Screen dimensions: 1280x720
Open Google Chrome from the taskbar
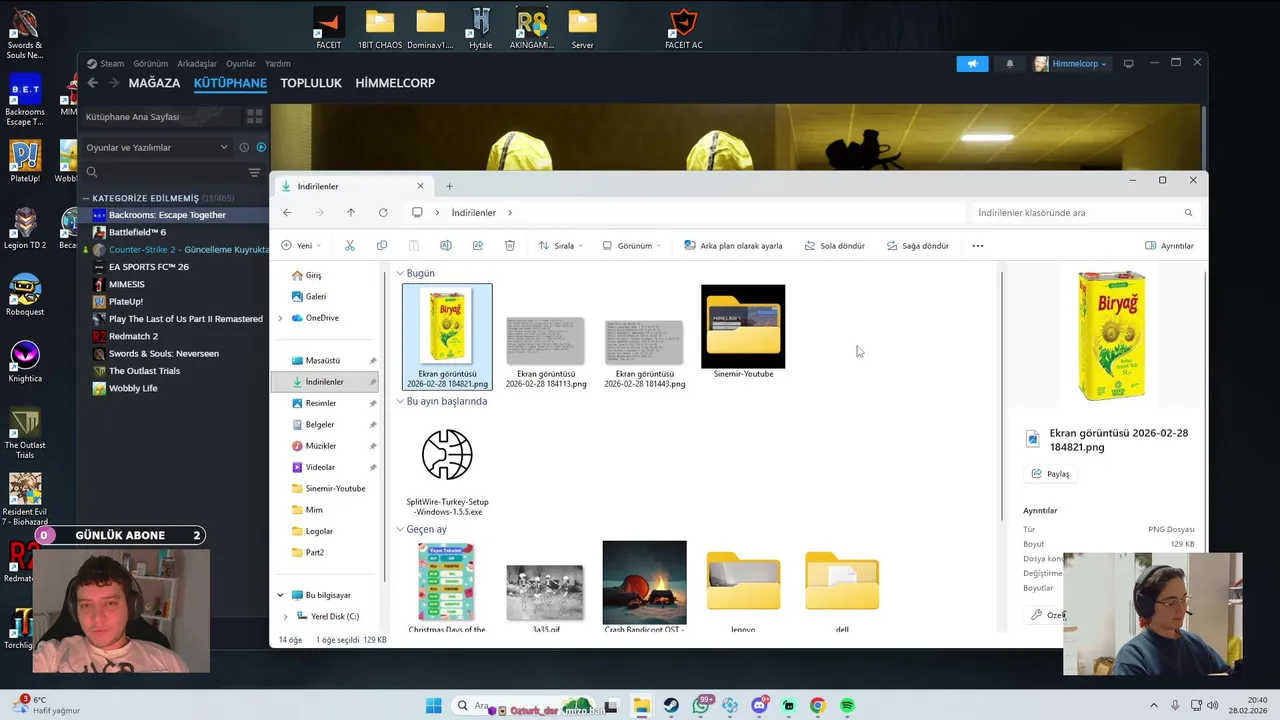817,705
